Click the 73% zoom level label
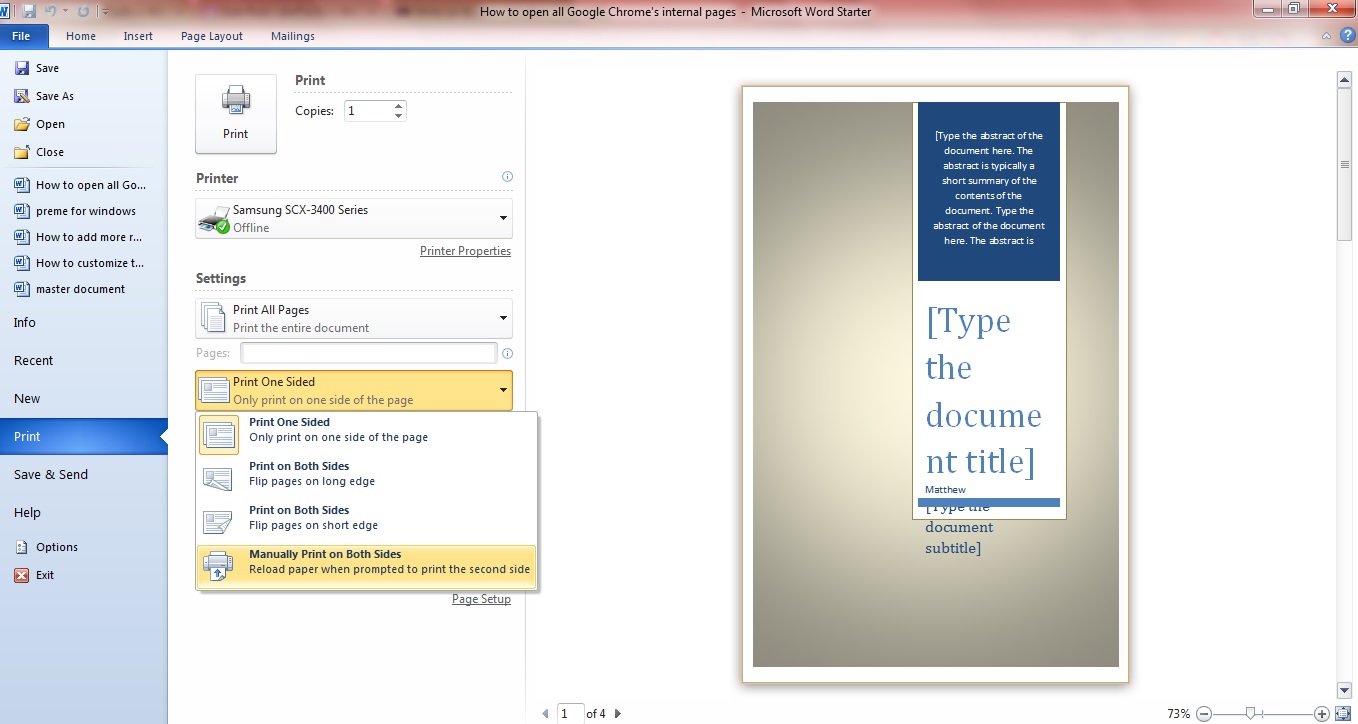Viewport: 1358px width, 724px height. pyautogui.click(x=1178, y=714)
